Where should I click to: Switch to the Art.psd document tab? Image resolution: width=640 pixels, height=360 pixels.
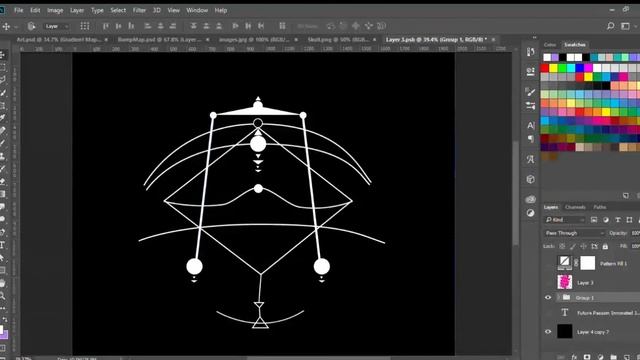(x=58, y=40)
